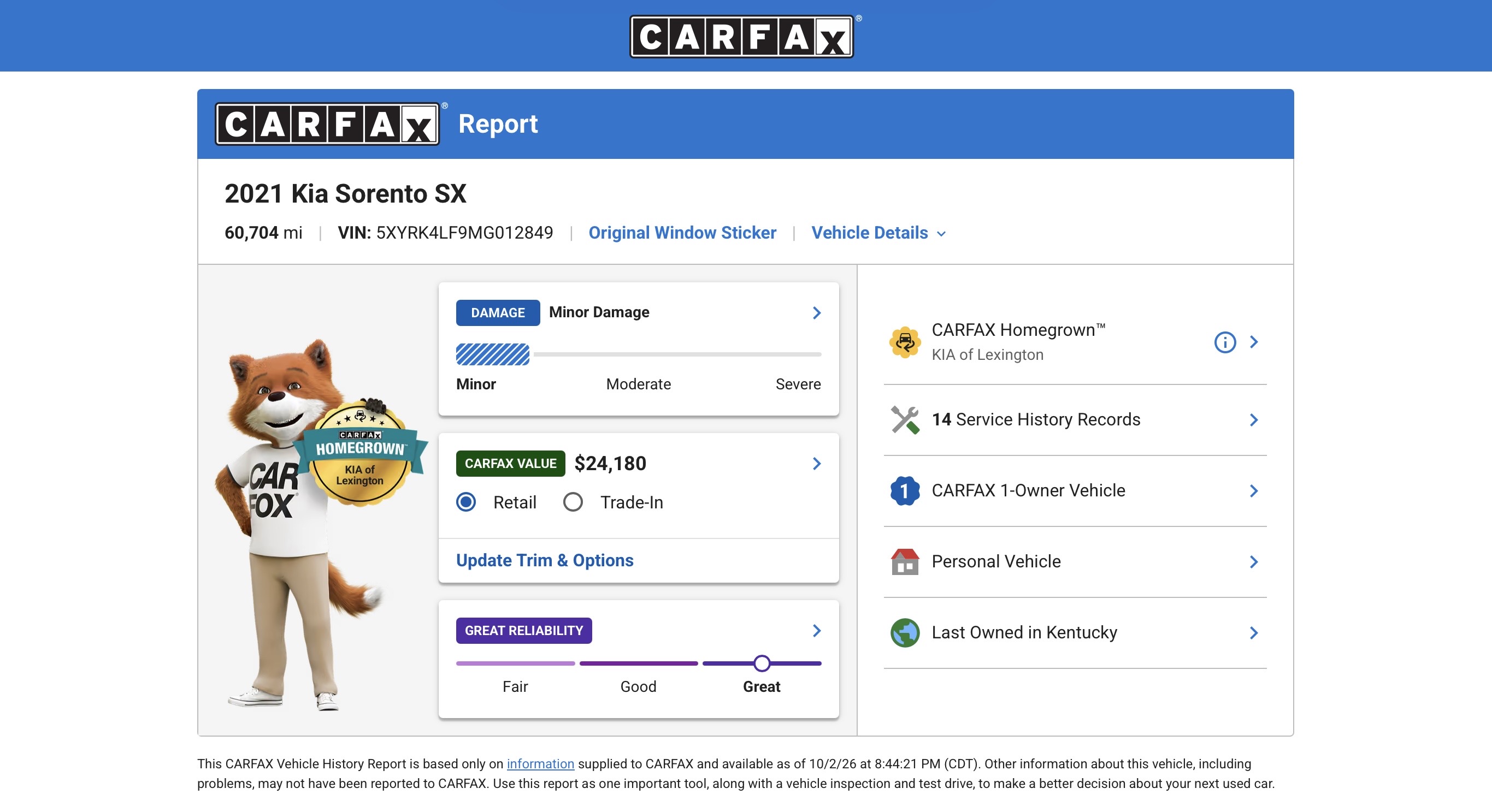Click the 'CARFAX 1-Owner Vehicle' text

point(1028,491)
